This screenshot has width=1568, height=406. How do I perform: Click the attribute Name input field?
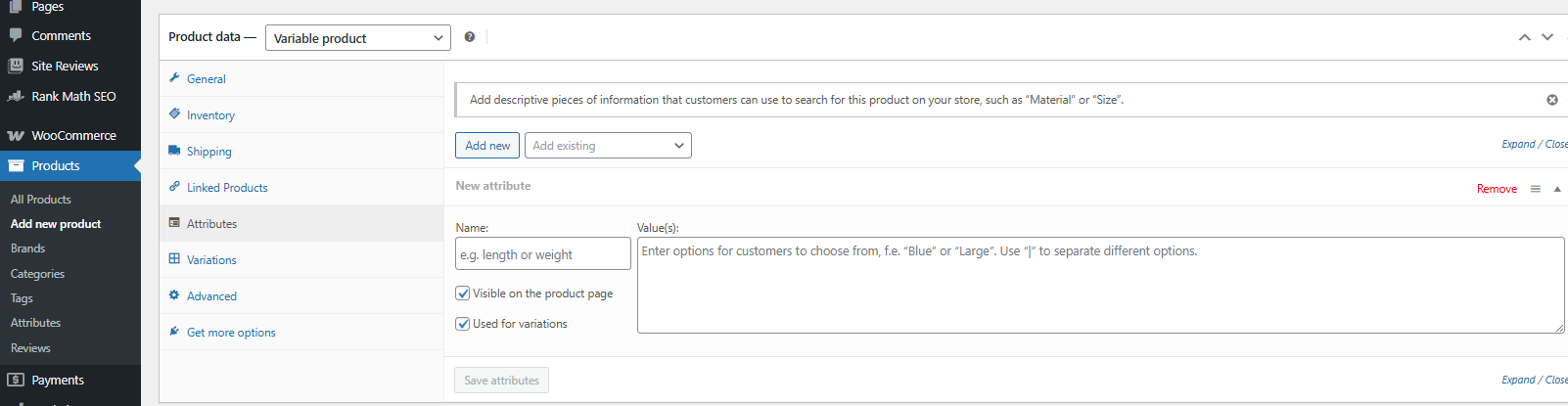[x=542, y=254]
